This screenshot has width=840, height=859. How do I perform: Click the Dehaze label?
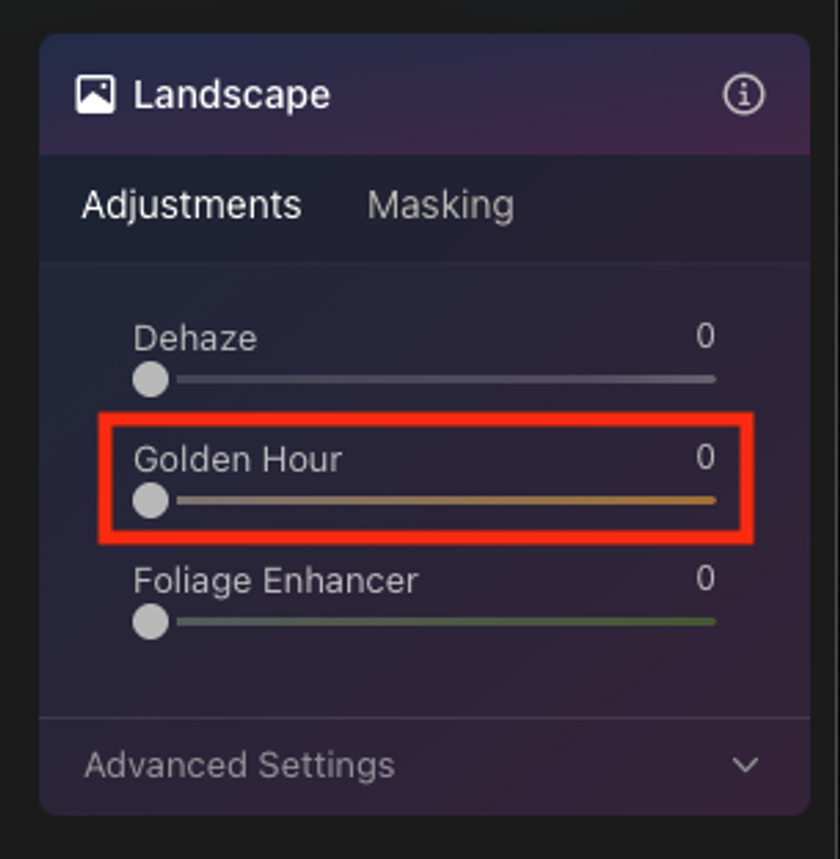[195, 338]
